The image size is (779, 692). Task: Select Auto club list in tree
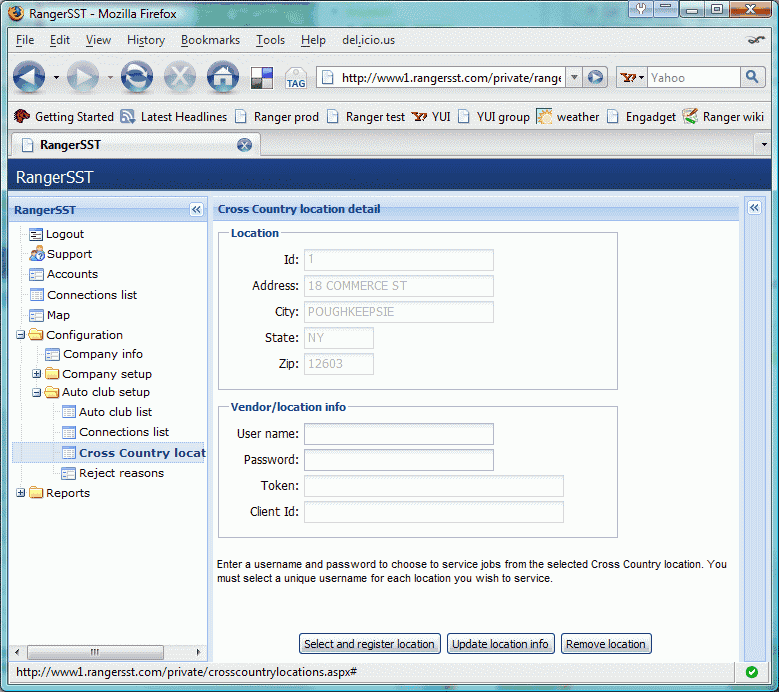(x=115, y=412)
